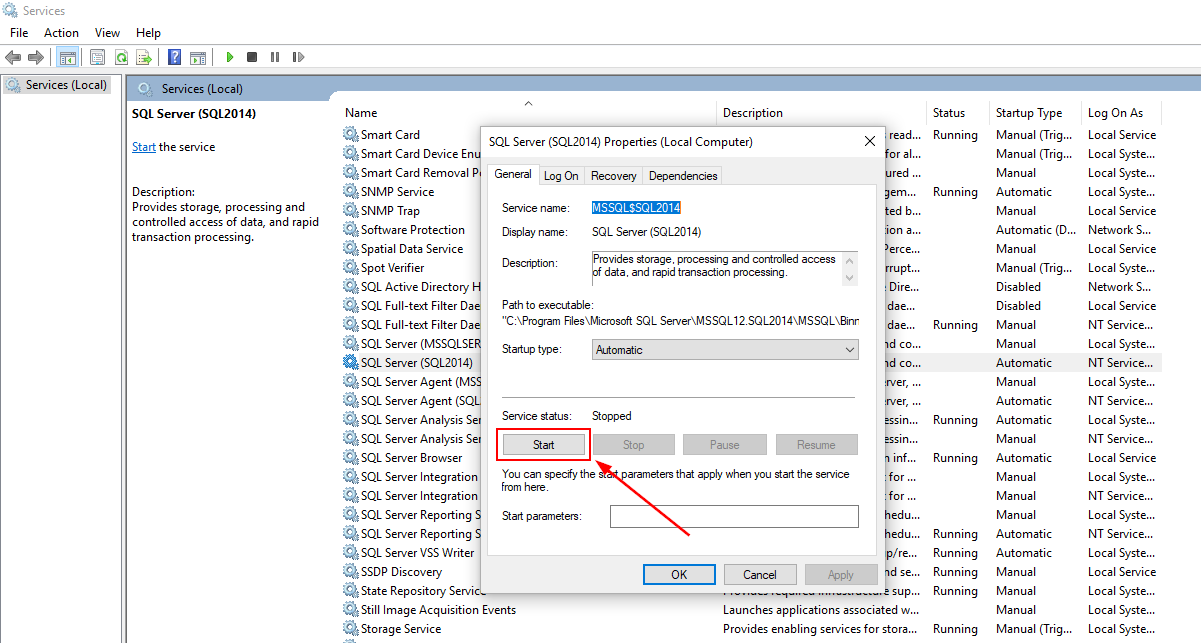Toggle the Show/Hide Console Tree toolbar icon
Screen dimensions: 1201x643
pyautogui.click(x=68, y=58)
